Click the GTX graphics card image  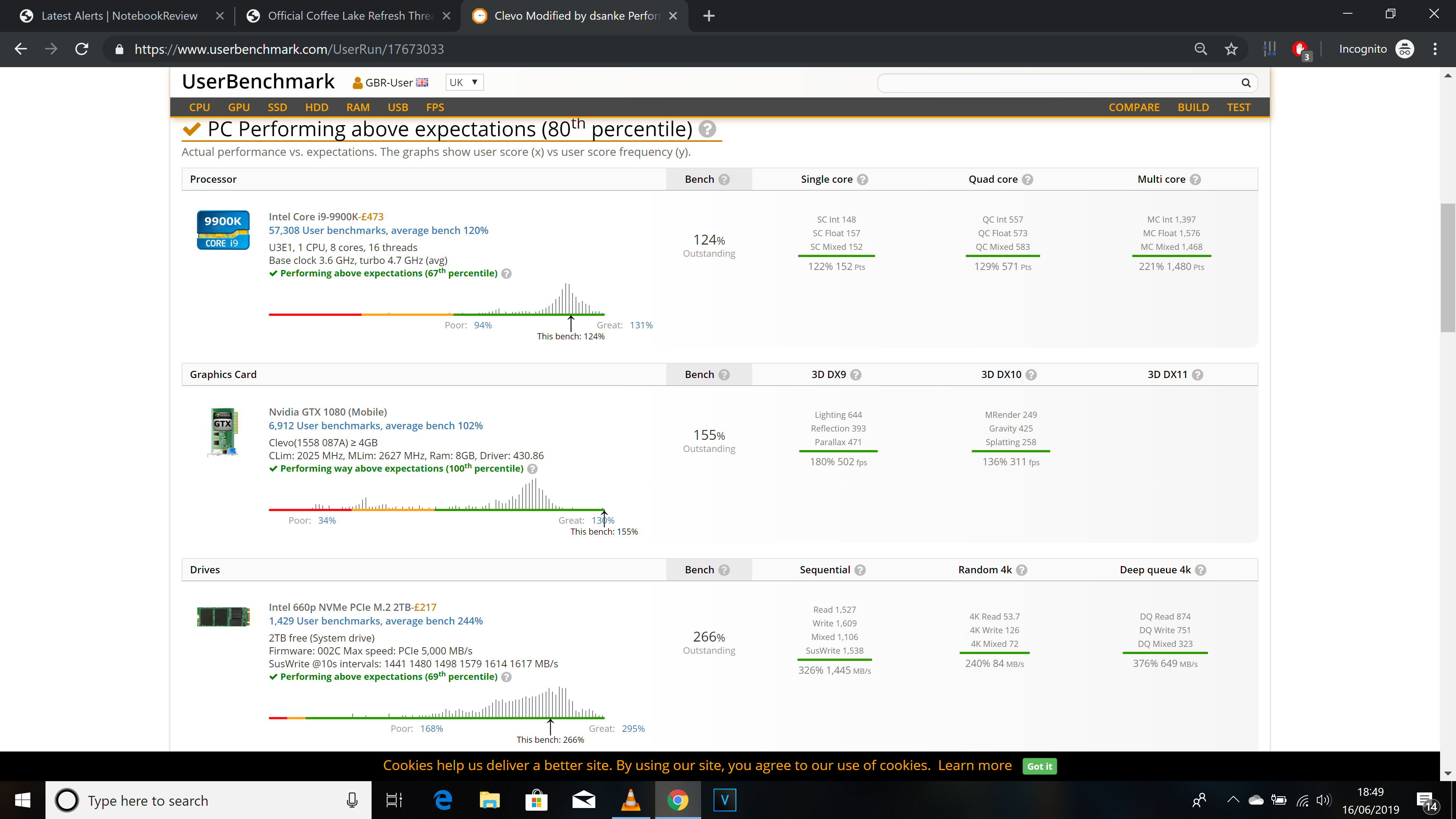point(223,432)
